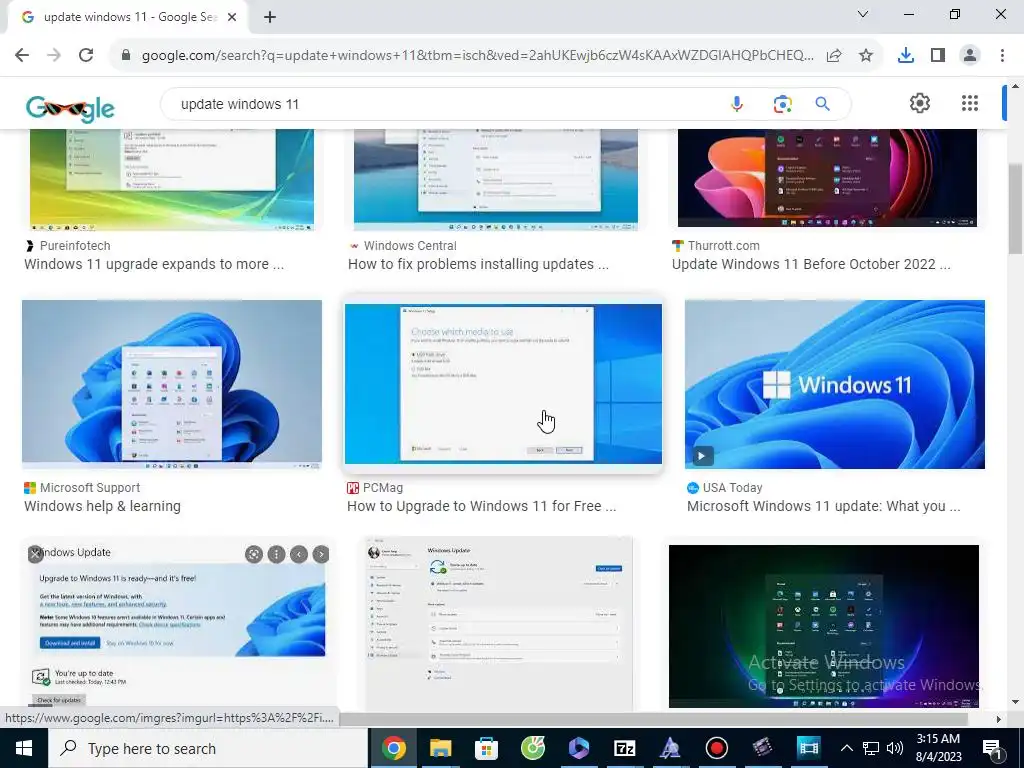Screen dimensions: 1024x768
Task: Open the Chrome three-dot menu
Action: pos(1002,56)
